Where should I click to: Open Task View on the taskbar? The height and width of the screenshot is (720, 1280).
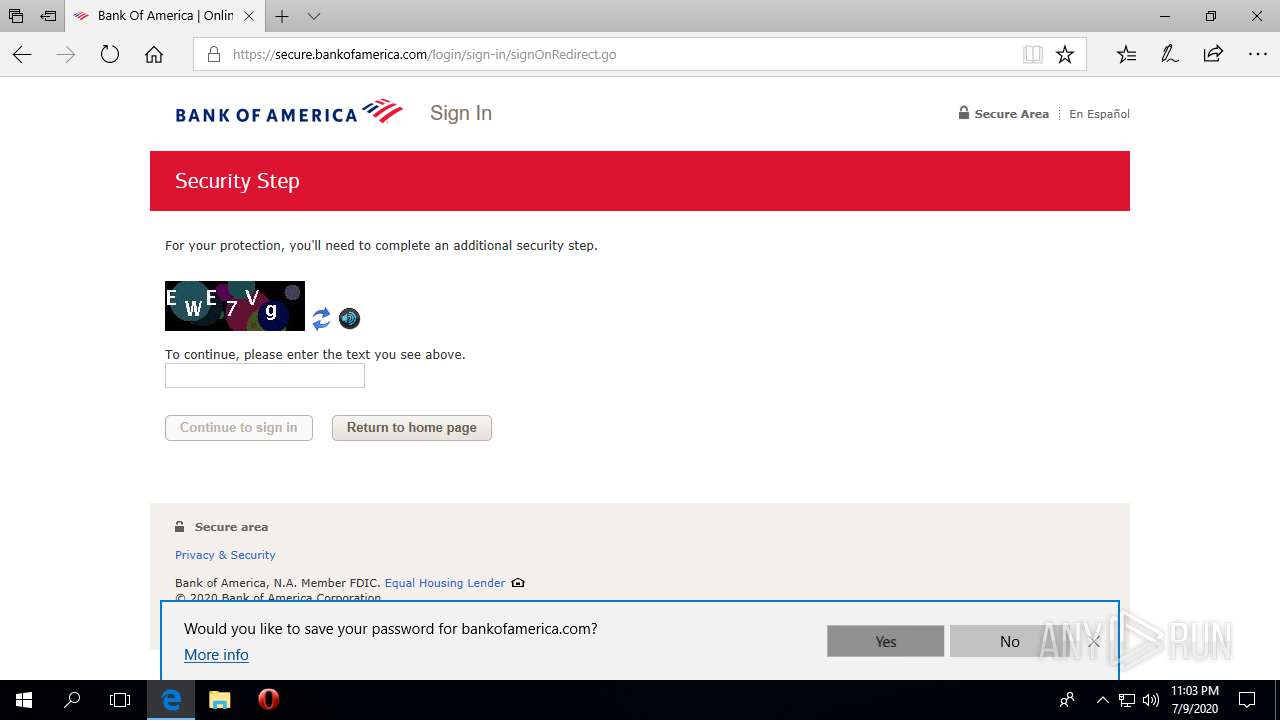pos(120,700)
